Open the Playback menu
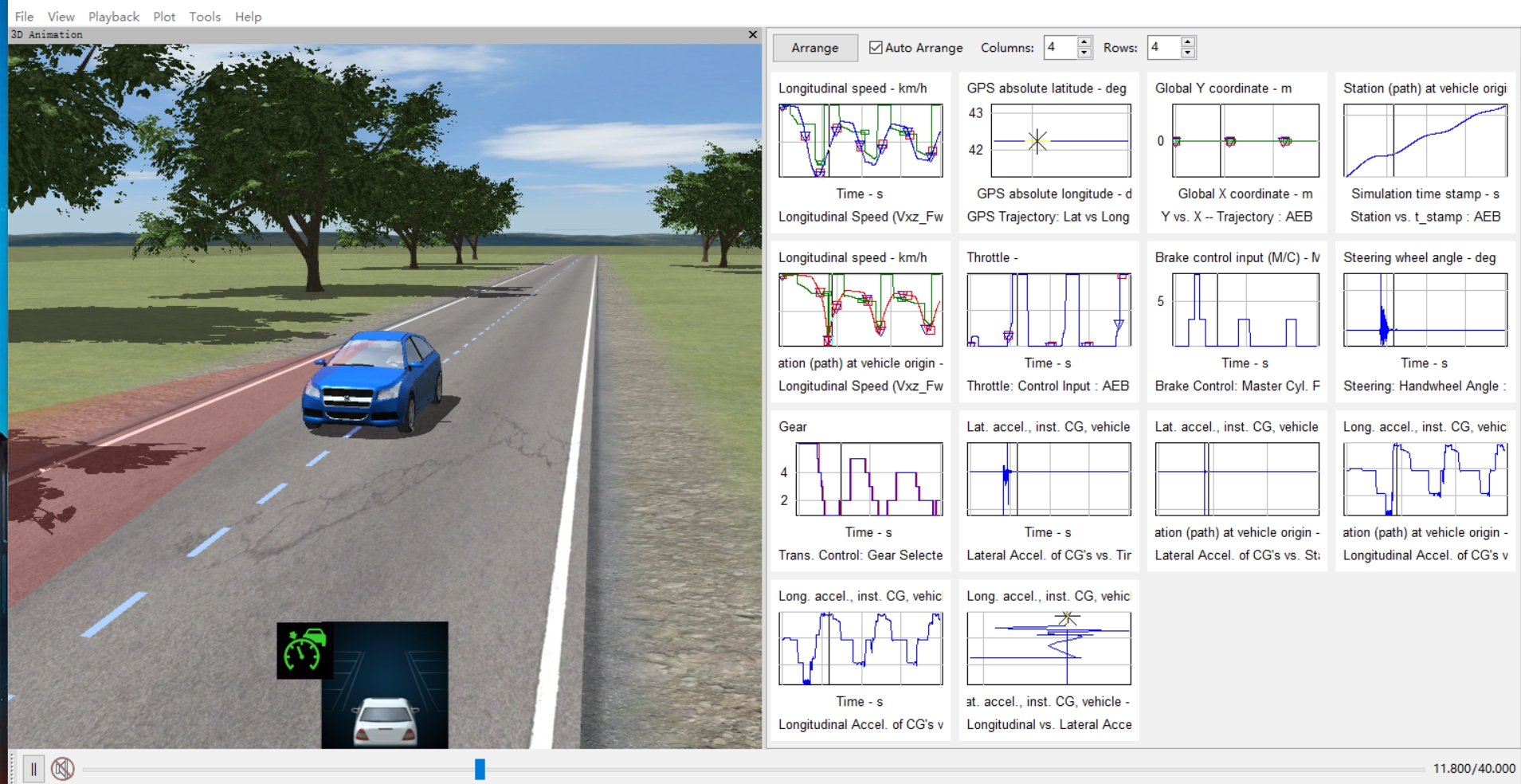Image resolution: width=1521 pixels, height=784 pixels. 114,17
